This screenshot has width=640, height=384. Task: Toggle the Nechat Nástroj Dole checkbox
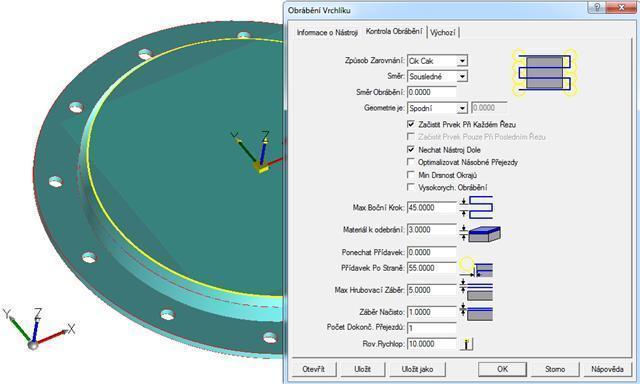point(411,149)
